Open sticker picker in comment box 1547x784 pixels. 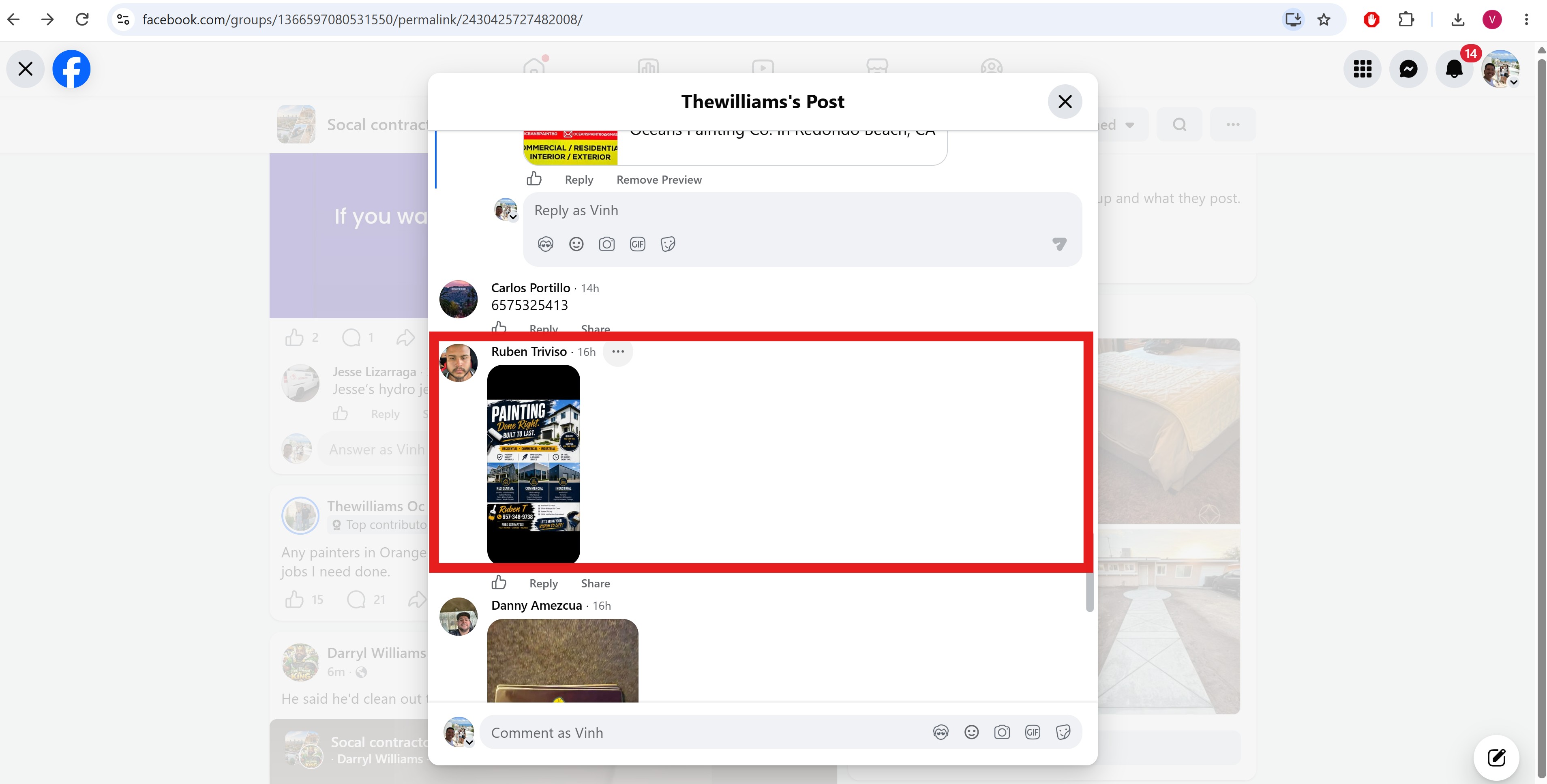(x=1063, y=733)
